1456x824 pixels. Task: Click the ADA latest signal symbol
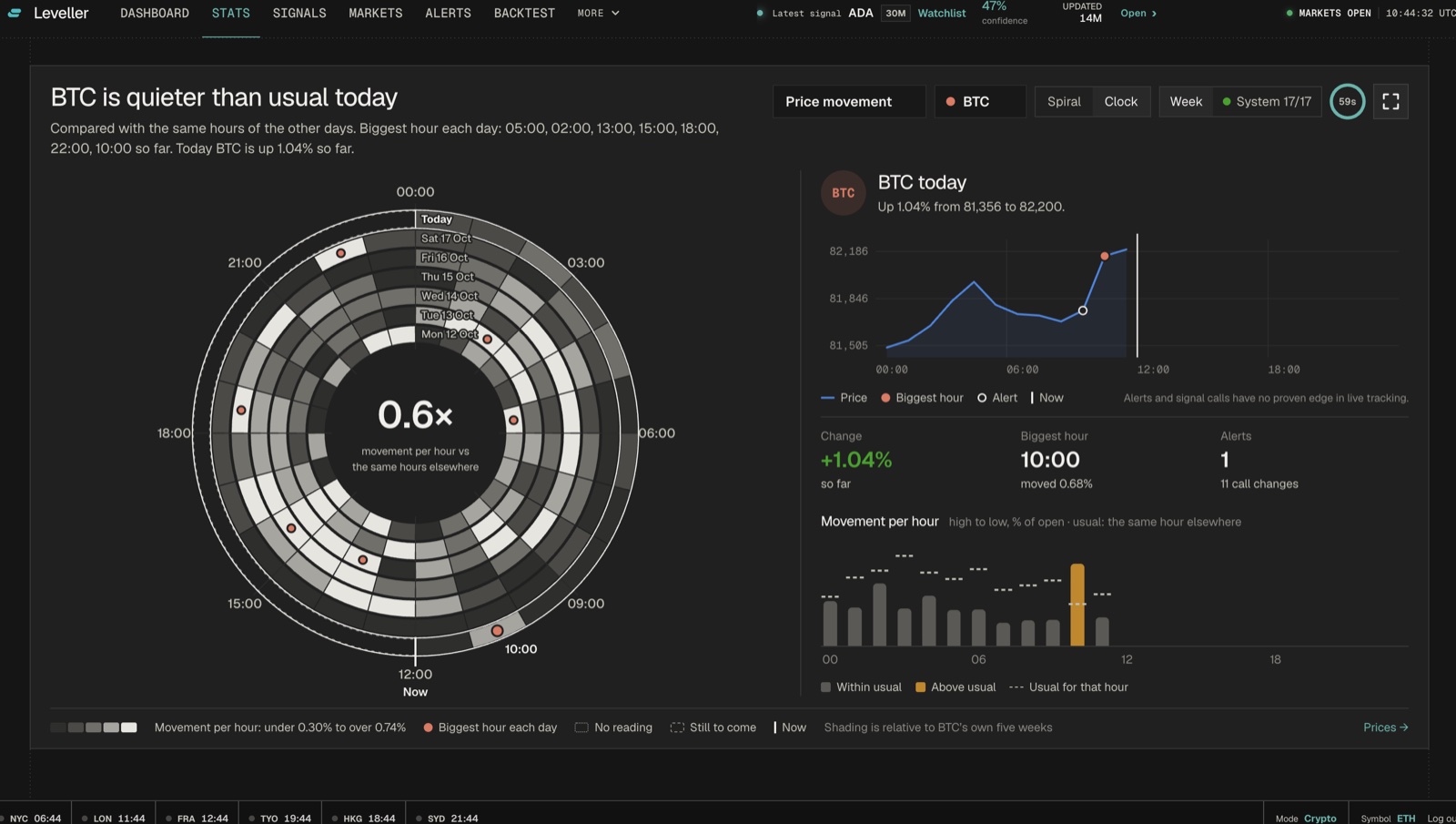pyautogui.click(x=861, y=13)
